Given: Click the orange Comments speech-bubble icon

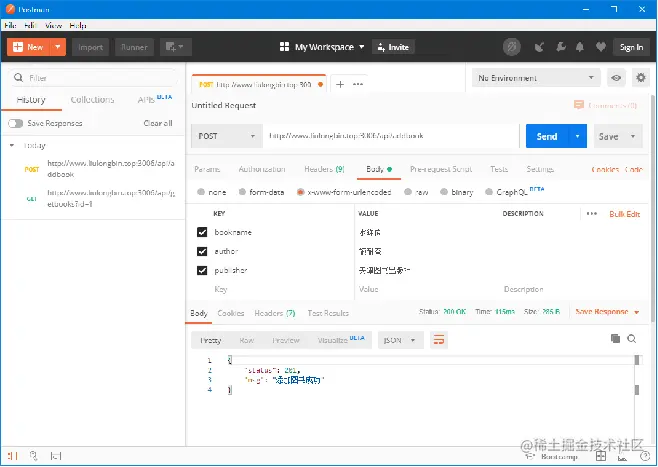Looking at the screenshot, I should coord(579,105).
